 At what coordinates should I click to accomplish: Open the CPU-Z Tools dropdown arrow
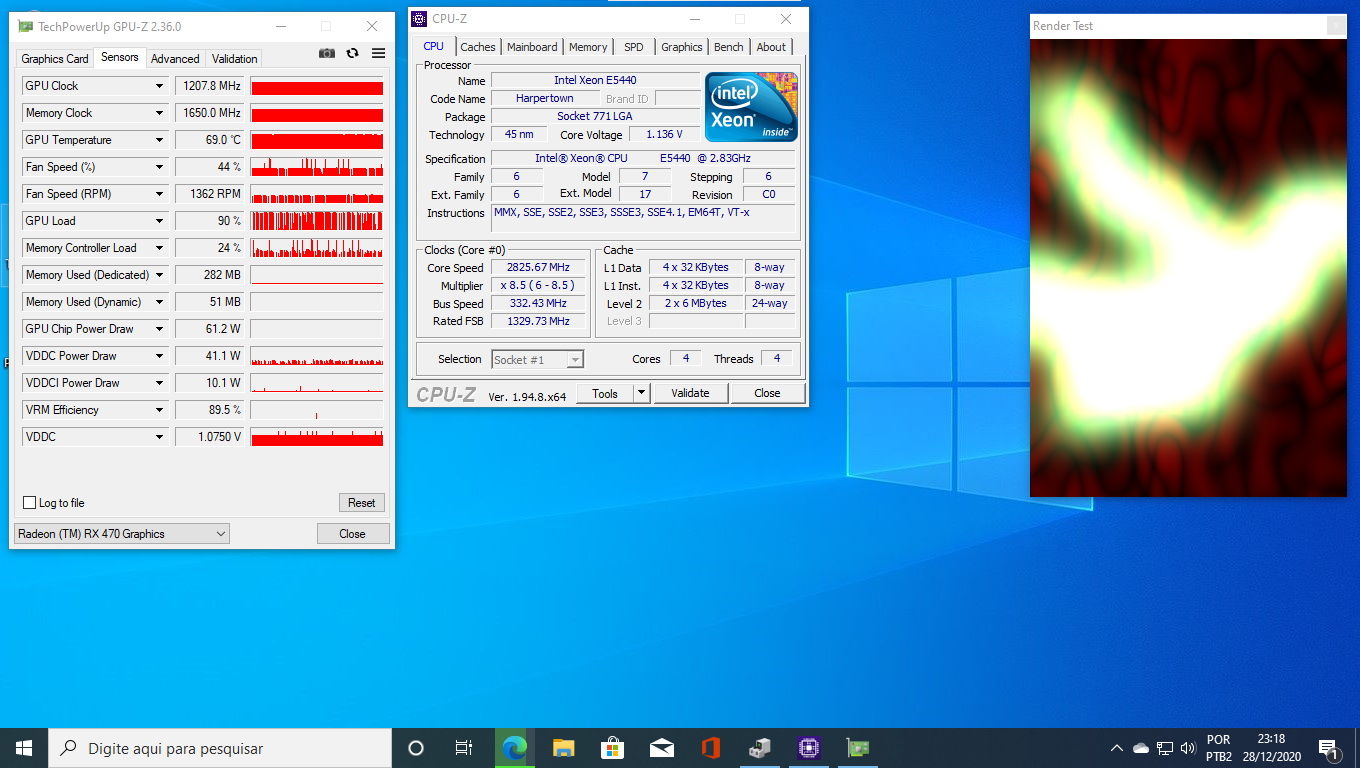point(642,394)
